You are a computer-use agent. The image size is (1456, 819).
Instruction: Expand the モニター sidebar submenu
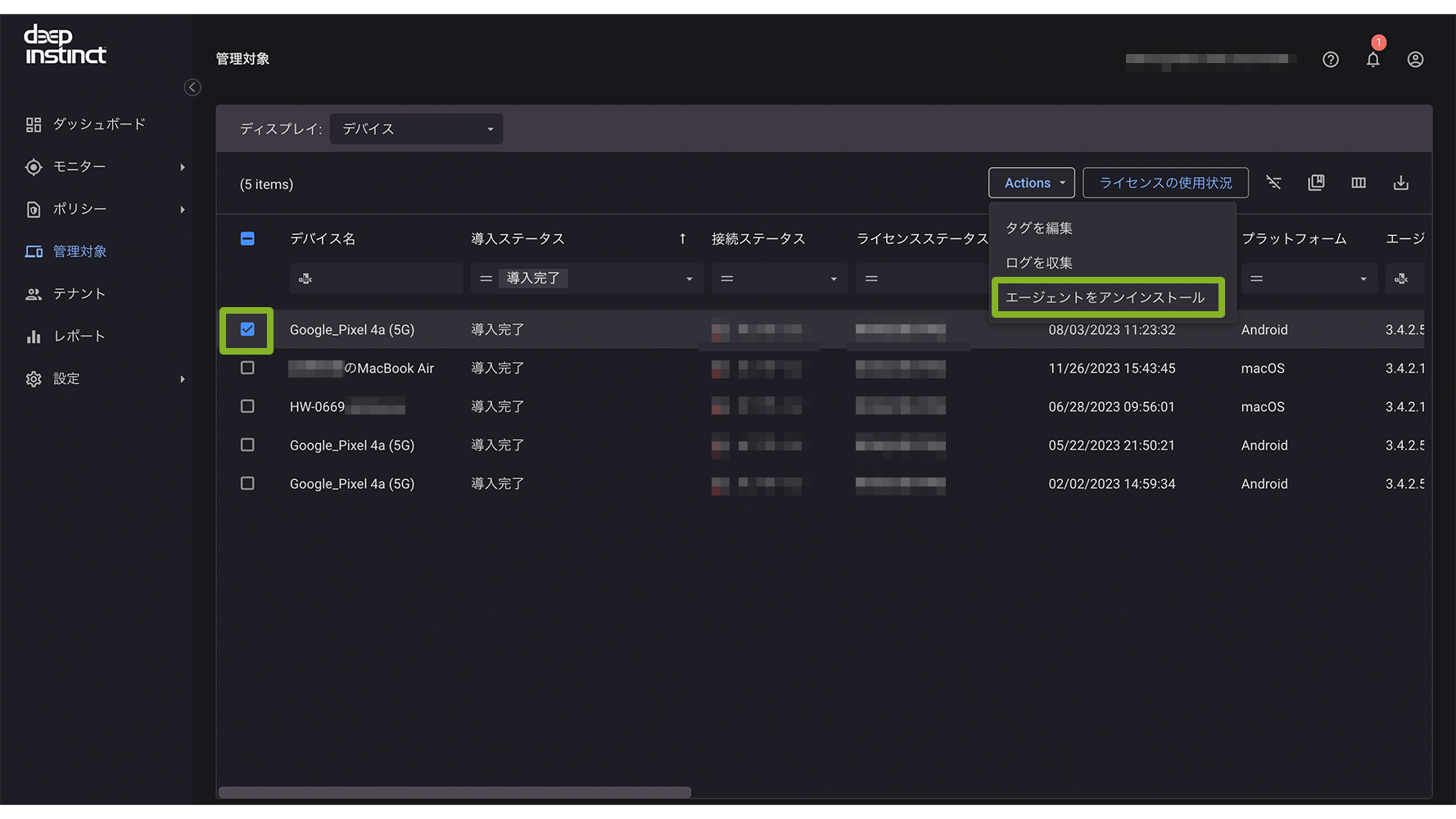(x=182, y=167)
